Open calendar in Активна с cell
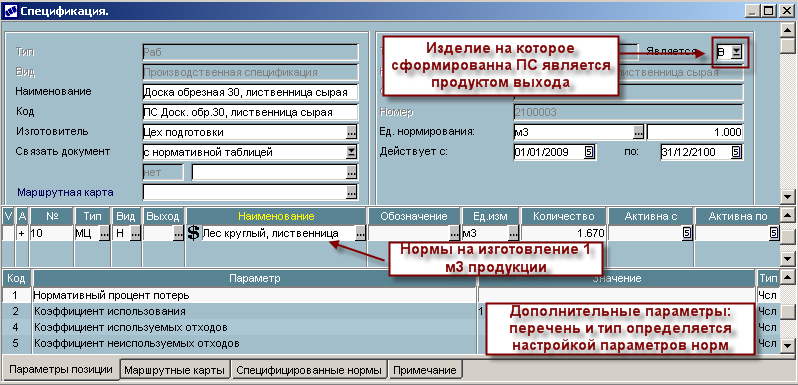The height and width of the screenshot is (385, 798). click(687, 234)
